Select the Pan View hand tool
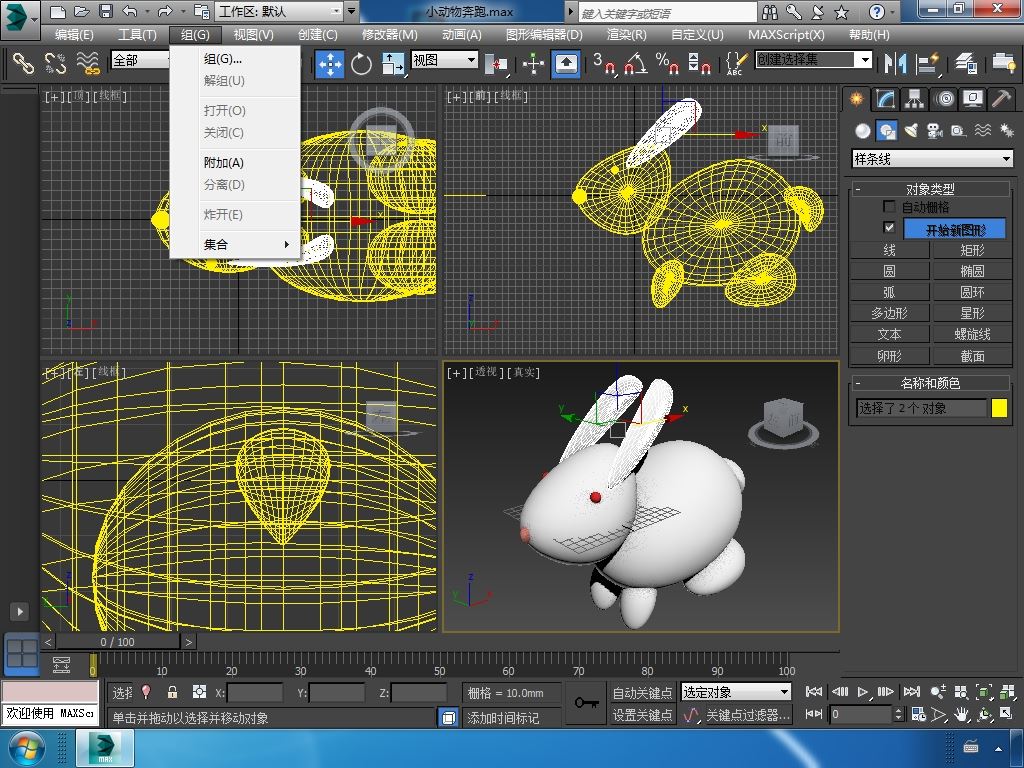Screen dimensions: 1024x768 961,714
